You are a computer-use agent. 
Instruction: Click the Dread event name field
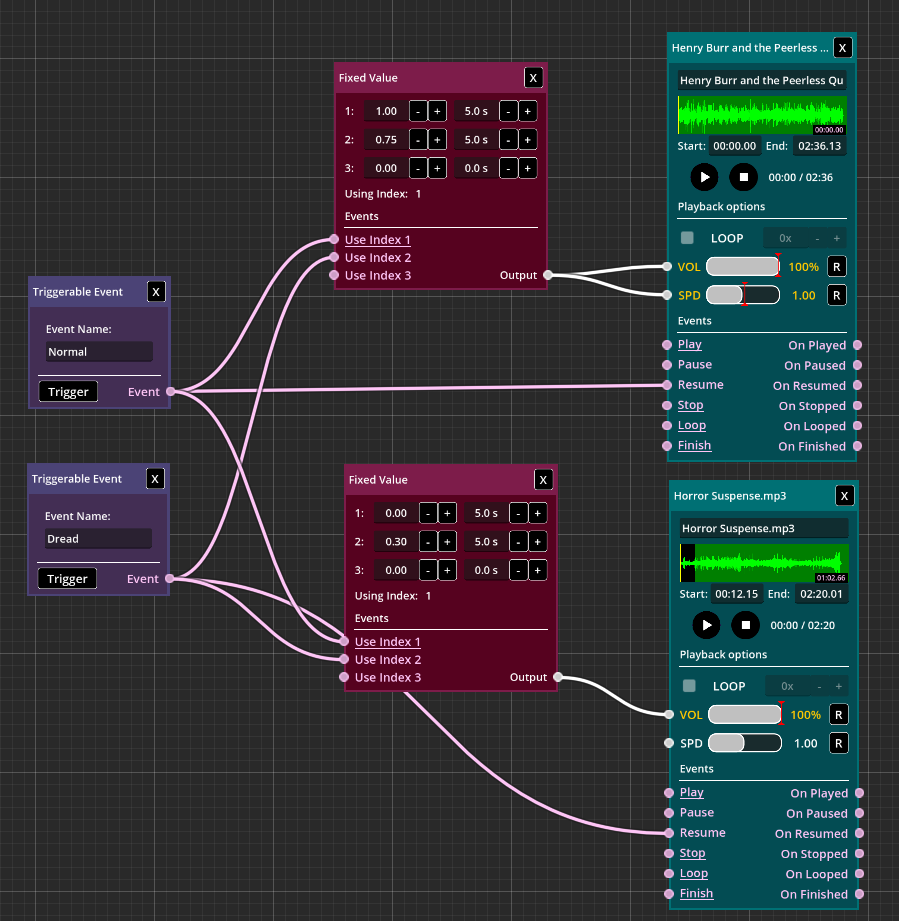tap(98, 539)
